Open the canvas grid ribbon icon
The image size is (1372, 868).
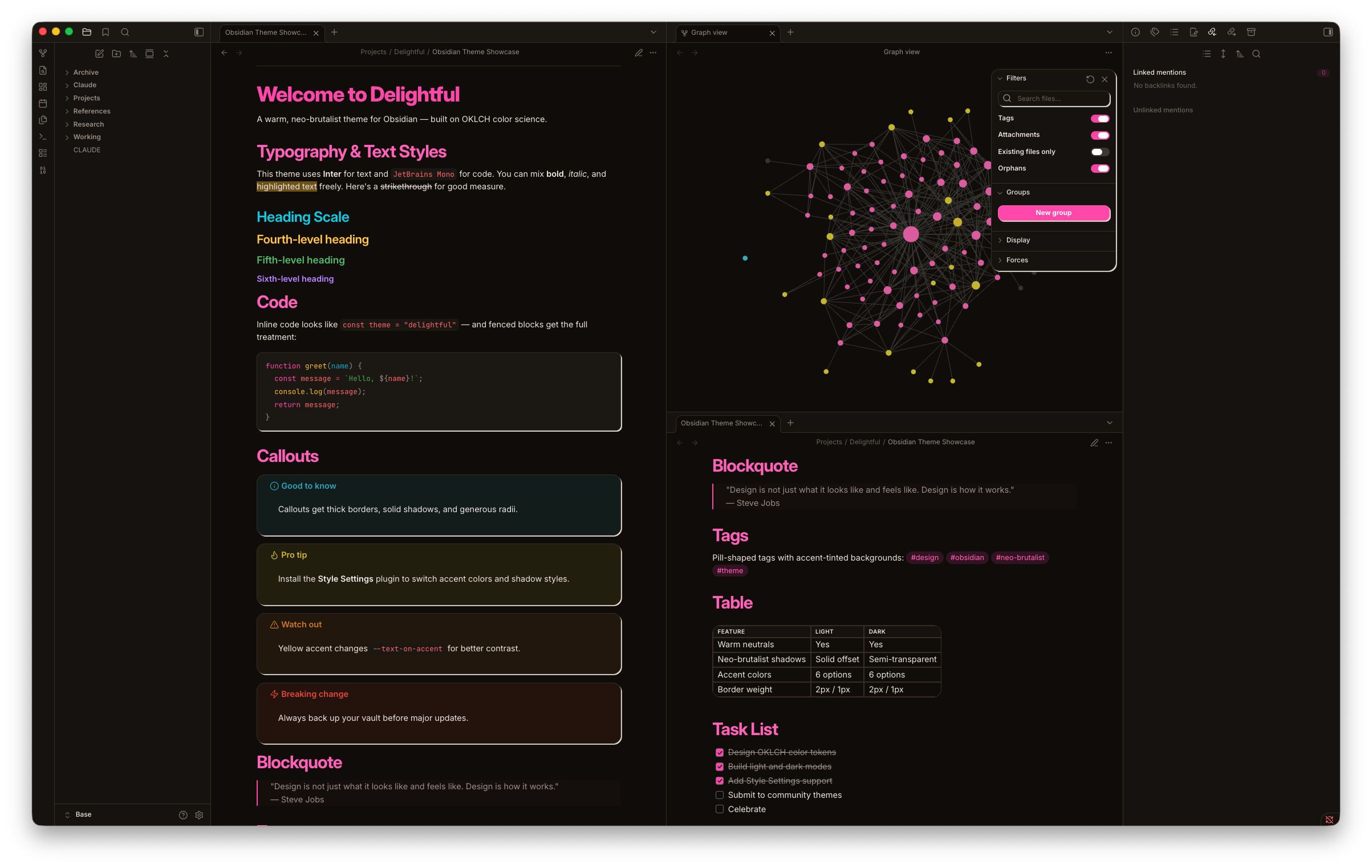point(43,87)
